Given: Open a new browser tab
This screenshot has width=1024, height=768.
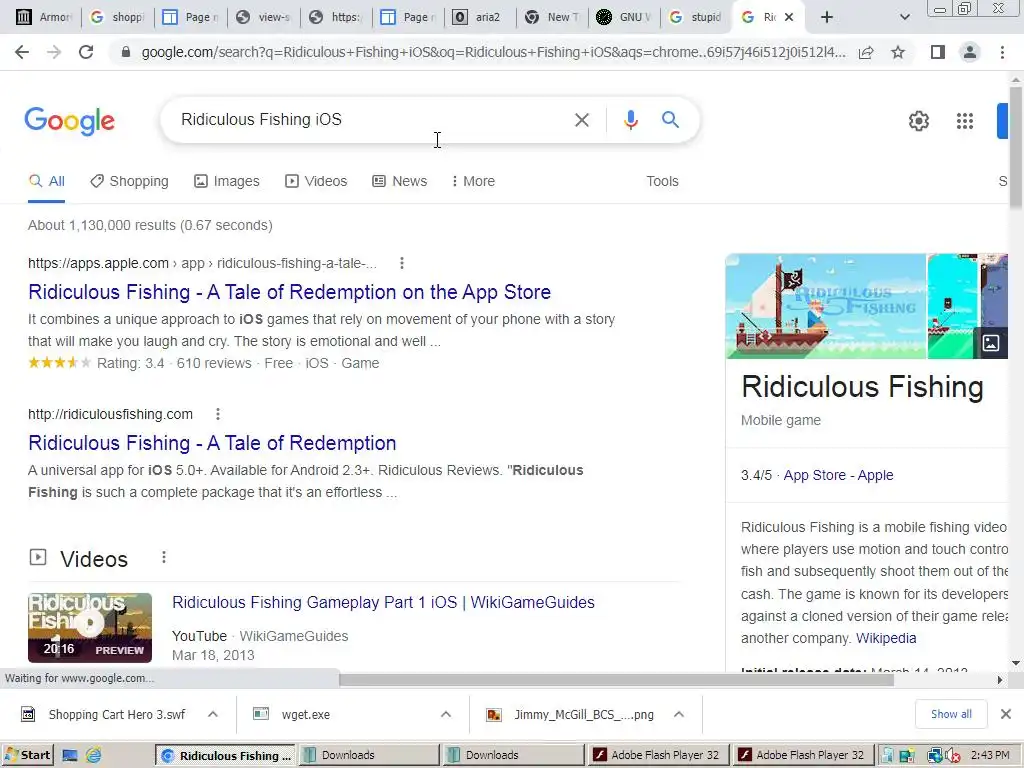Looking at the screenshot, I should pos(826,17).
